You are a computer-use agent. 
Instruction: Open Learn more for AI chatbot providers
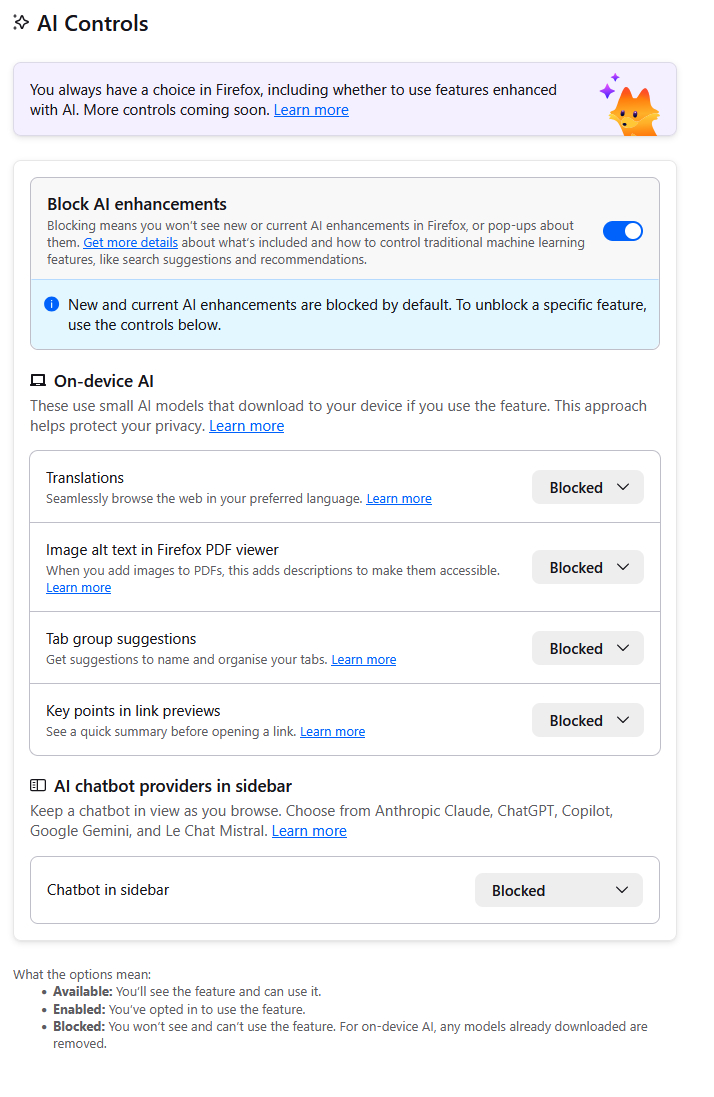tap(309, 831)
